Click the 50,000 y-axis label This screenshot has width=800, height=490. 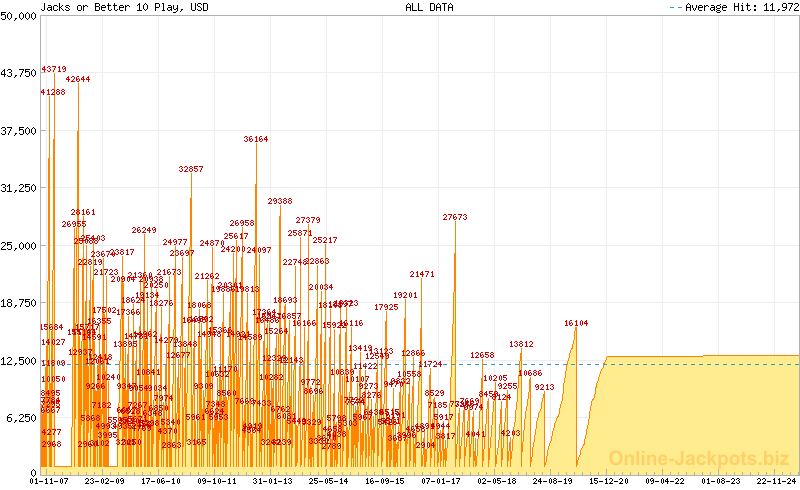pyautogui.click(x=19, y=15)
